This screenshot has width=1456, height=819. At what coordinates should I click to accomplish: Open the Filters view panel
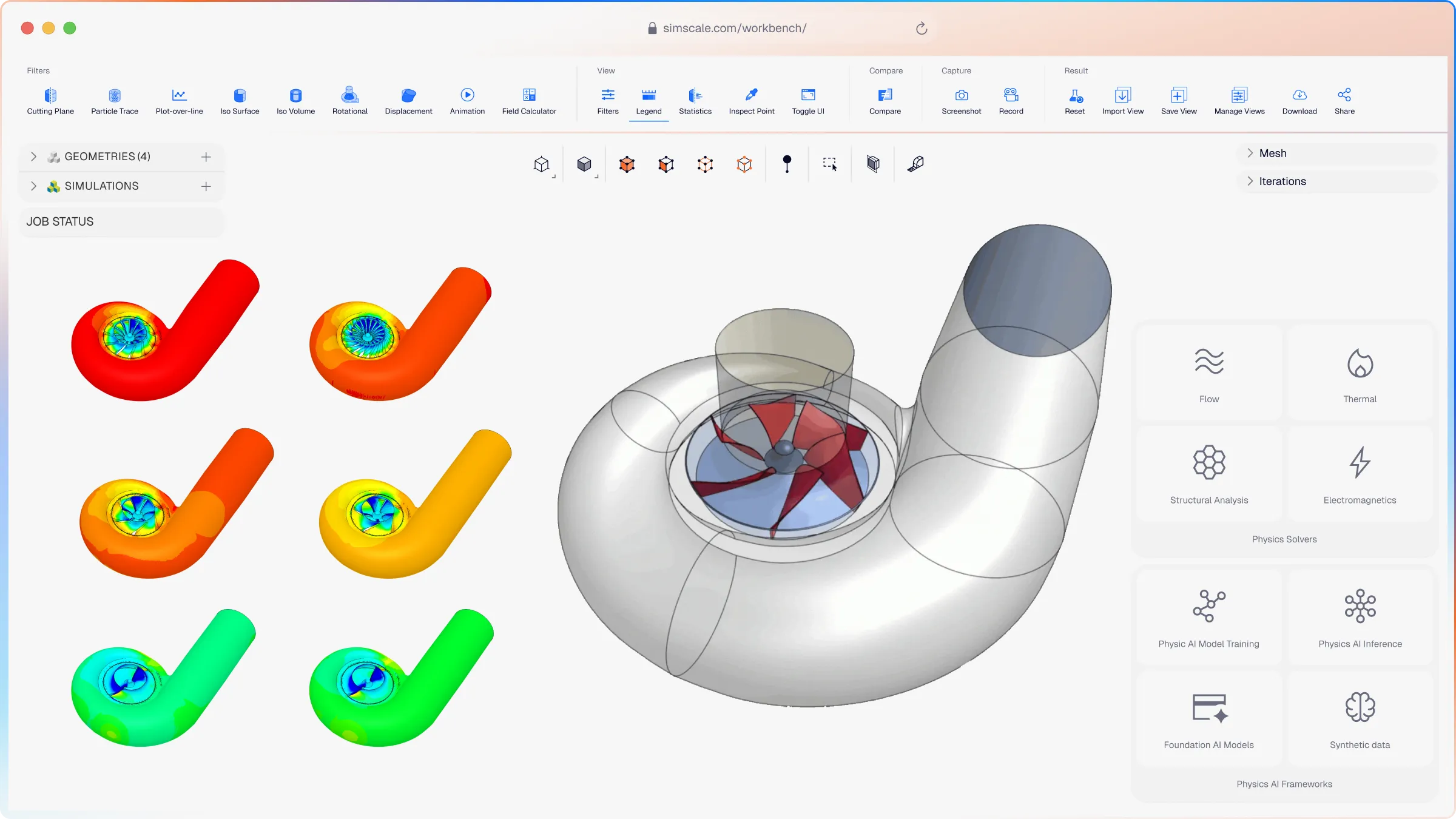[x=608, y=101]
